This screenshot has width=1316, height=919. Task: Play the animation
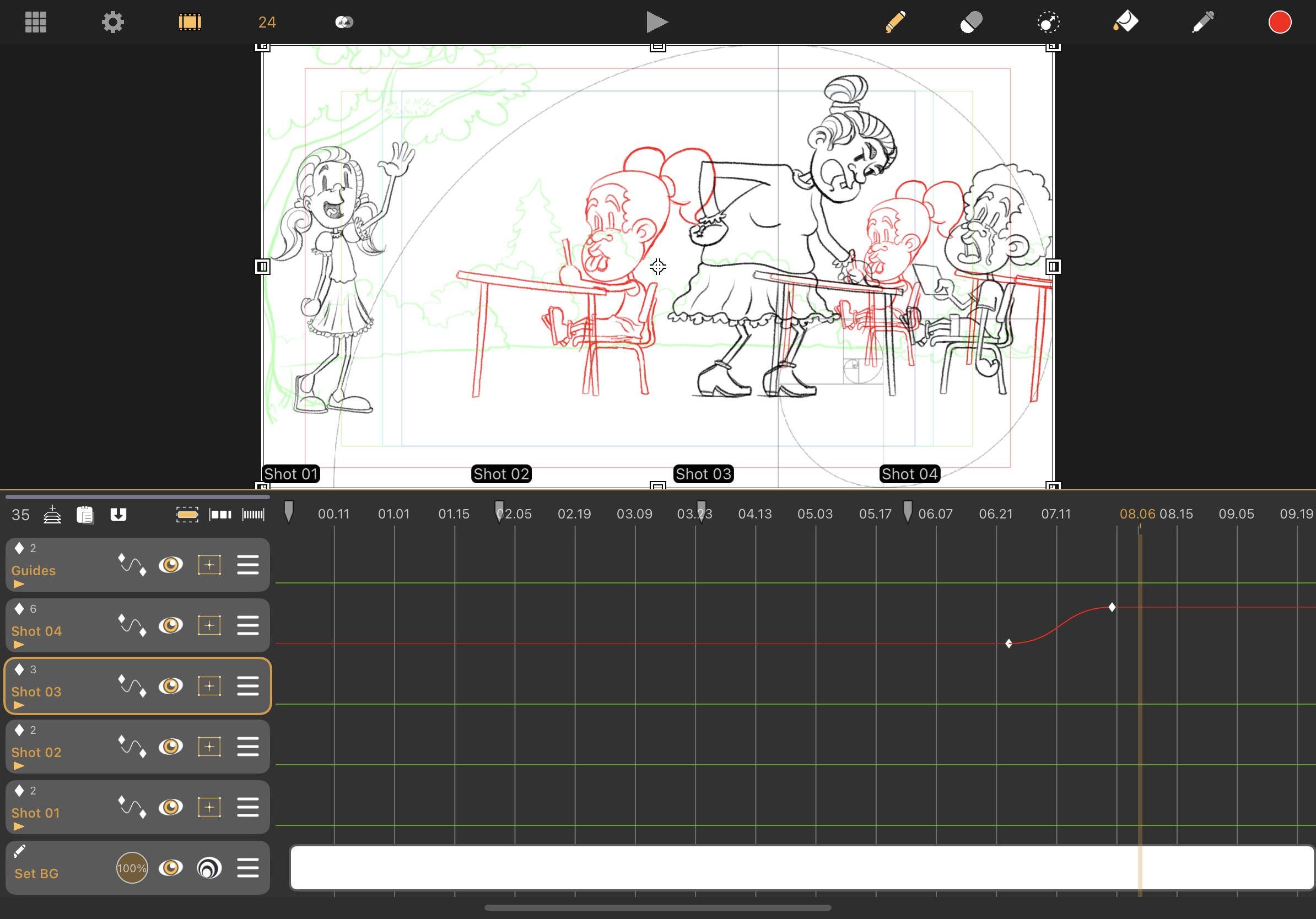click(x=657, y=23)
